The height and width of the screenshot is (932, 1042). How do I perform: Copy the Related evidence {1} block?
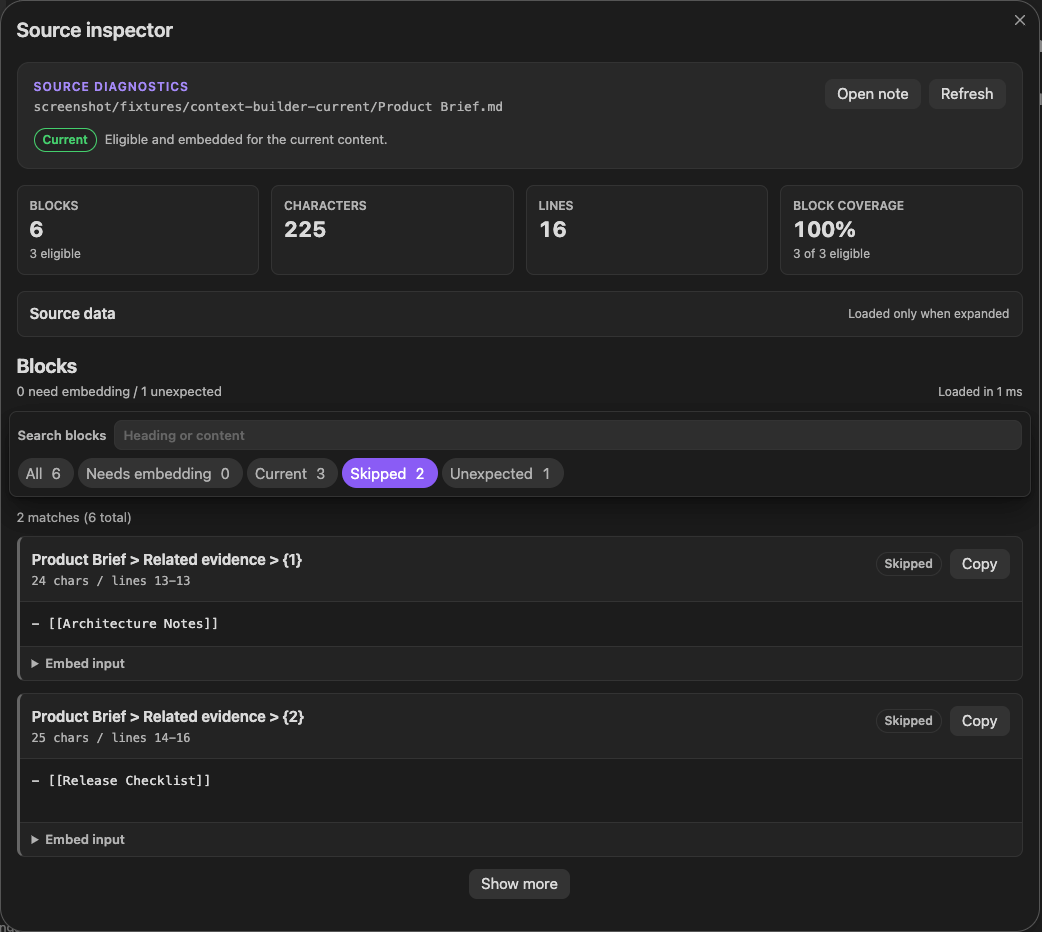(x=979, y=564)
